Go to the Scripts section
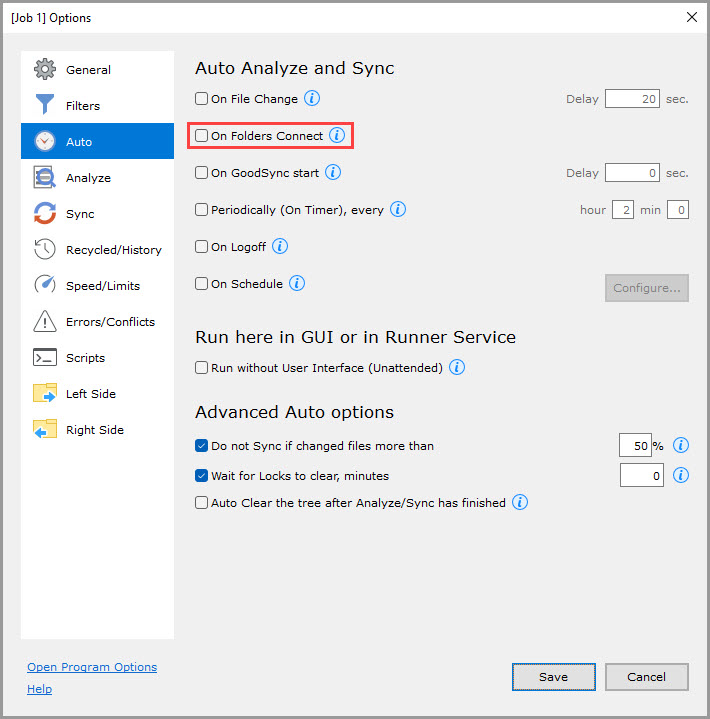 (x=85, y=358)
